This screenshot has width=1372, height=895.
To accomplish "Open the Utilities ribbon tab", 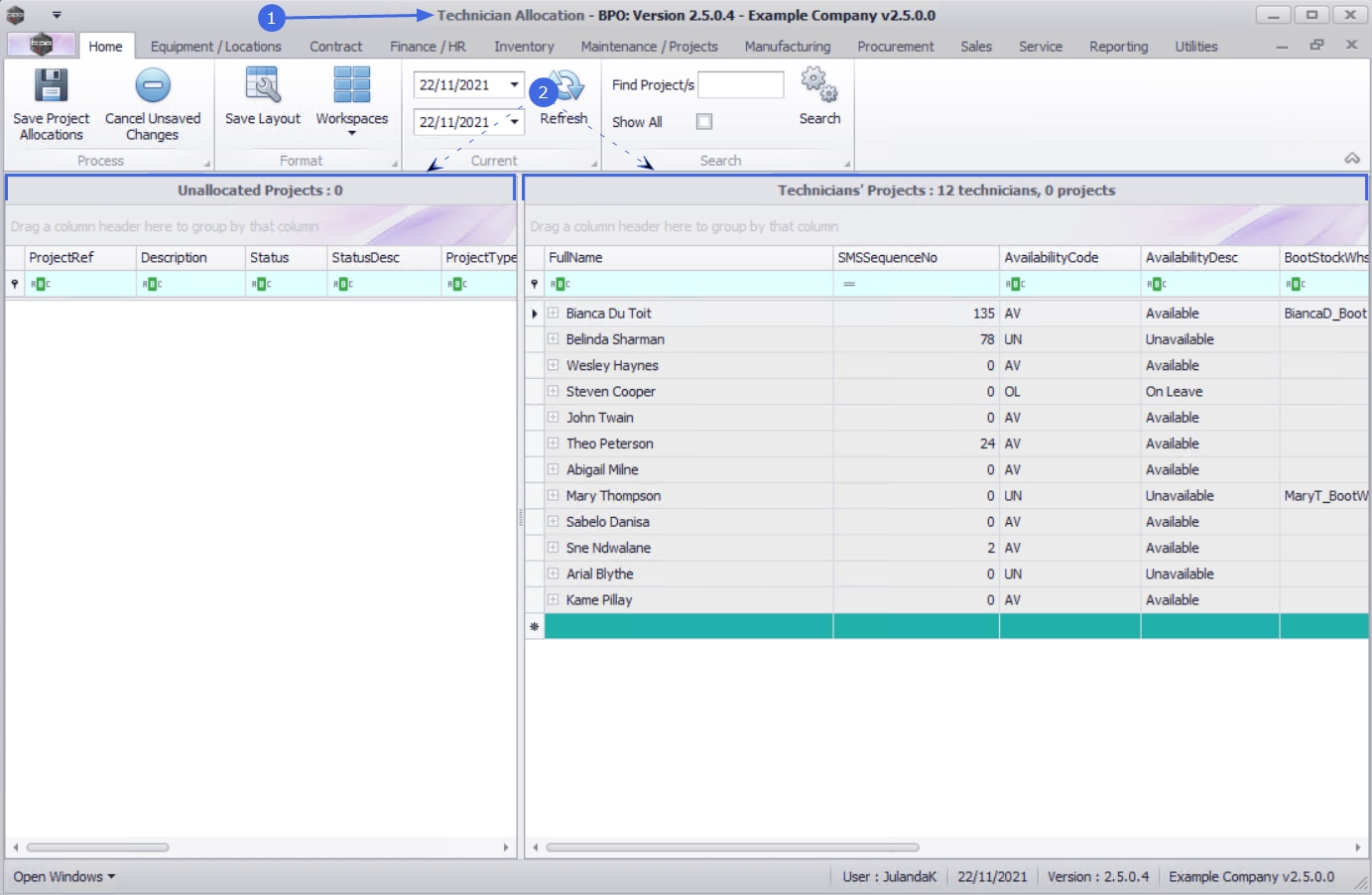I will pyautogui.click(x=1196, y=47).
